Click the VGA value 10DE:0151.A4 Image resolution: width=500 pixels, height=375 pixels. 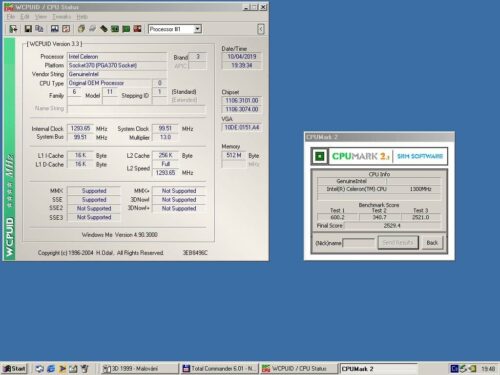[242, 127]
